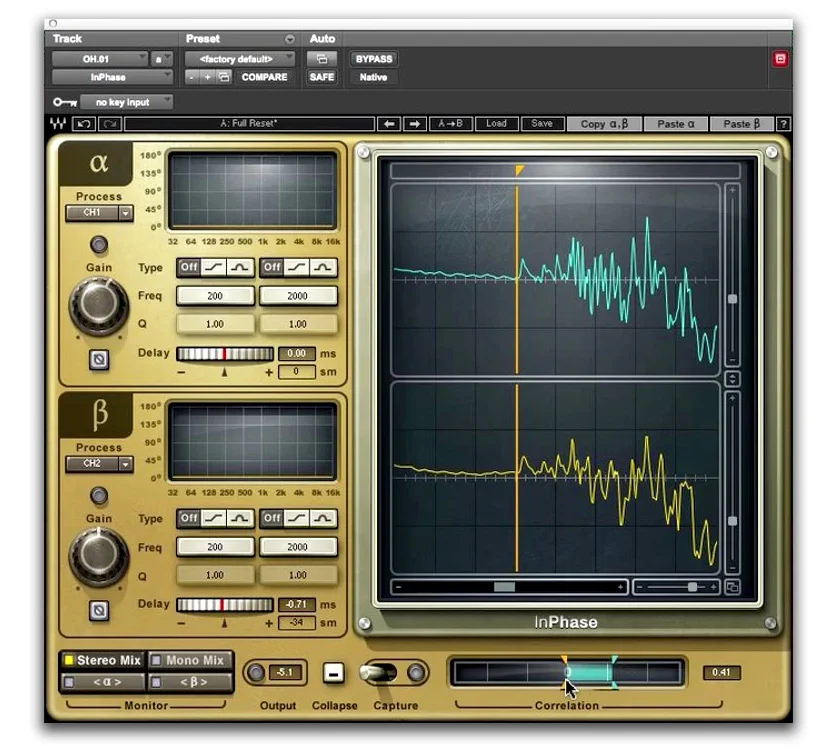This screenshot has height=752, width=832.
Task: Click Paste β
Action: click(x=742, y=124)
